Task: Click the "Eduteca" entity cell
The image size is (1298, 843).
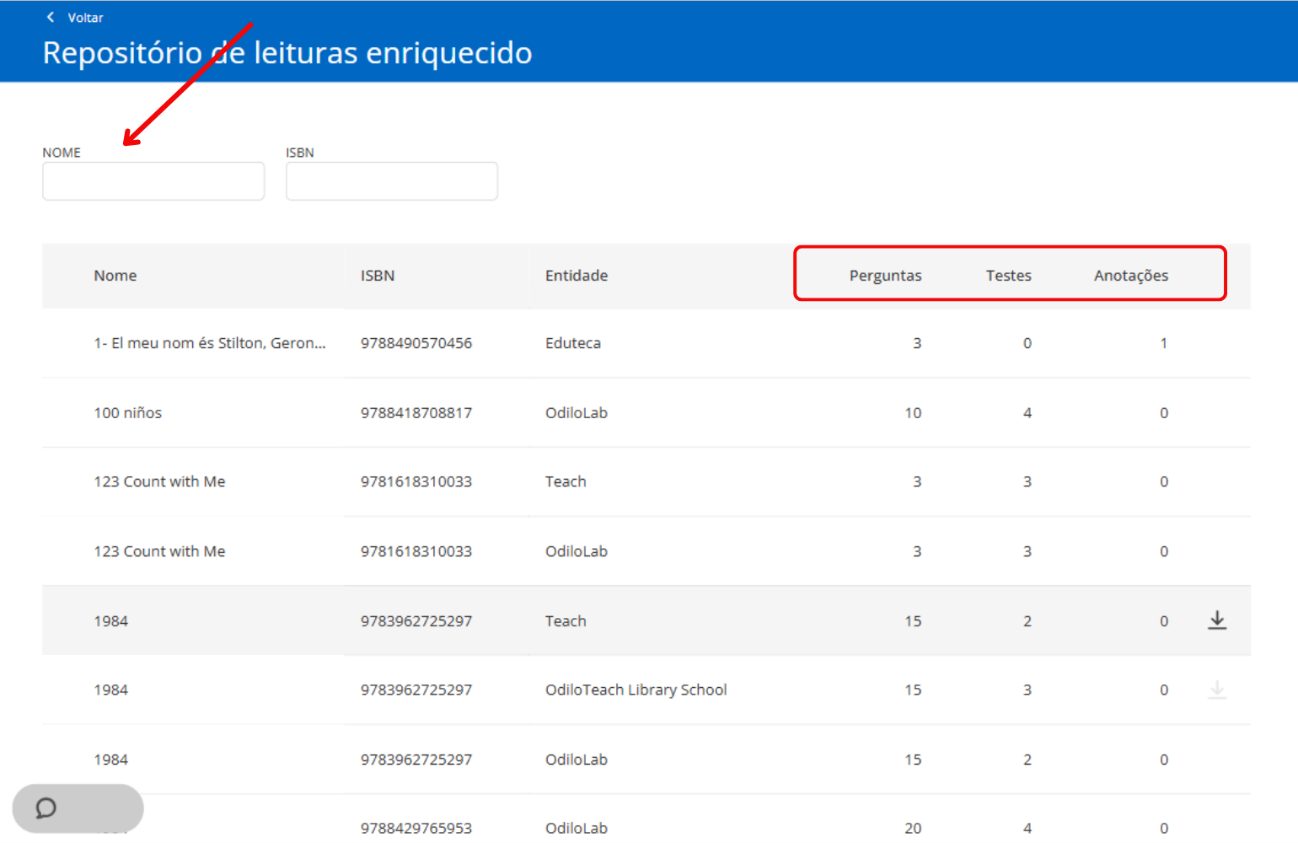Action: [573, 343]
